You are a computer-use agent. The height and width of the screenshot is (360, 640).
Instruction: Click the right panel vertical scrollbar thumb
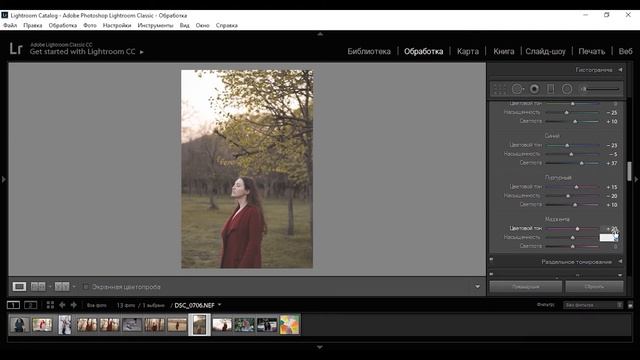click(x=629, y=171)
